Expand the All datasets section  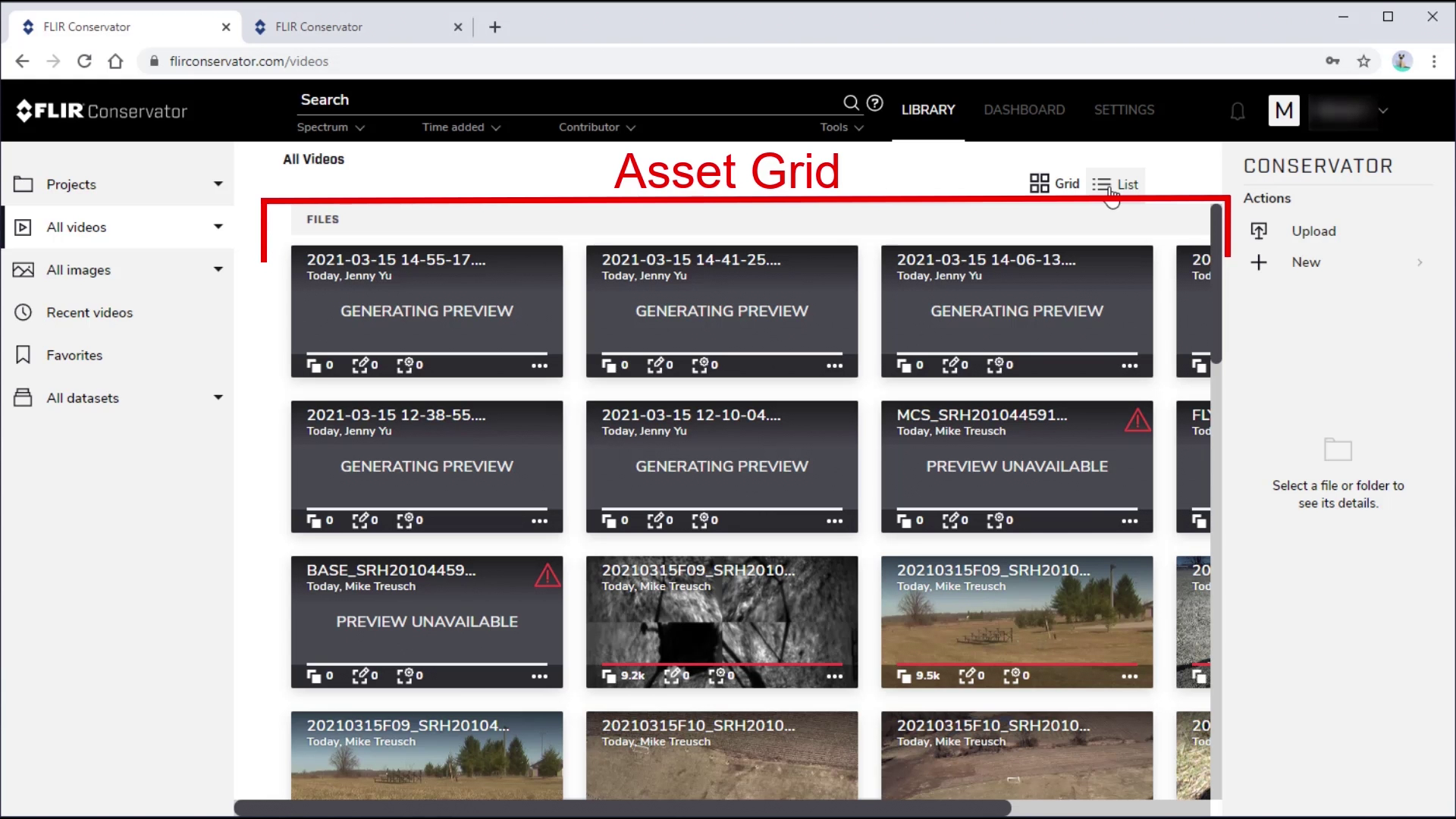tap(219, 397)
